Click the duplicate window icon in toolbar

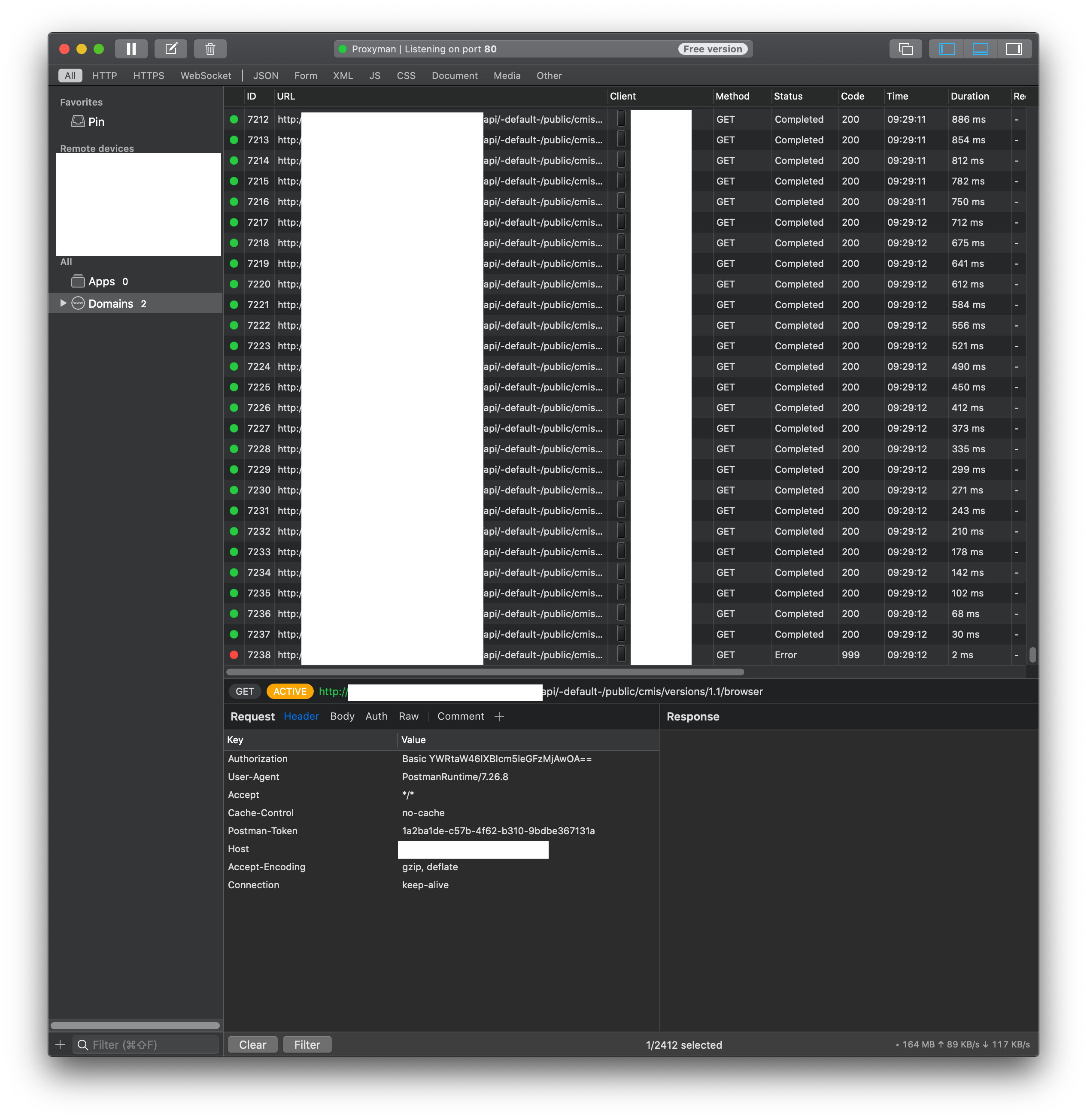pyautogui.click(x=905, y=49)
